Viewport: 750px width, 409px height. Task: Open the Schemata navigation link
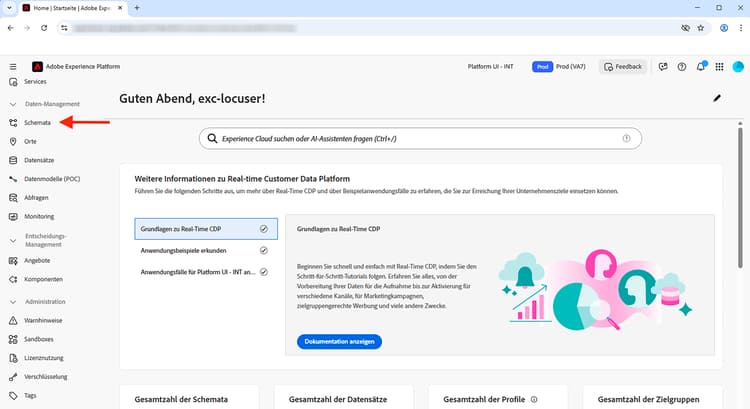click(37, 123)
